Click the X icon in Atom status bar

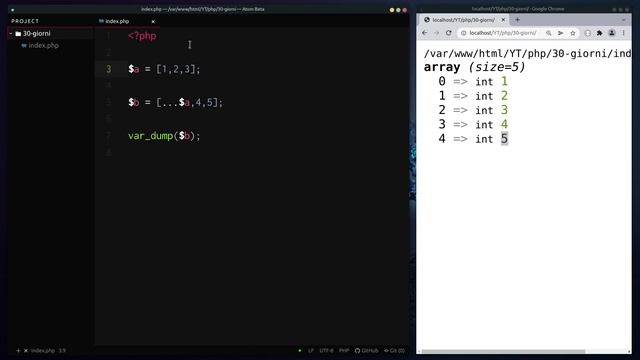point(26,351)
